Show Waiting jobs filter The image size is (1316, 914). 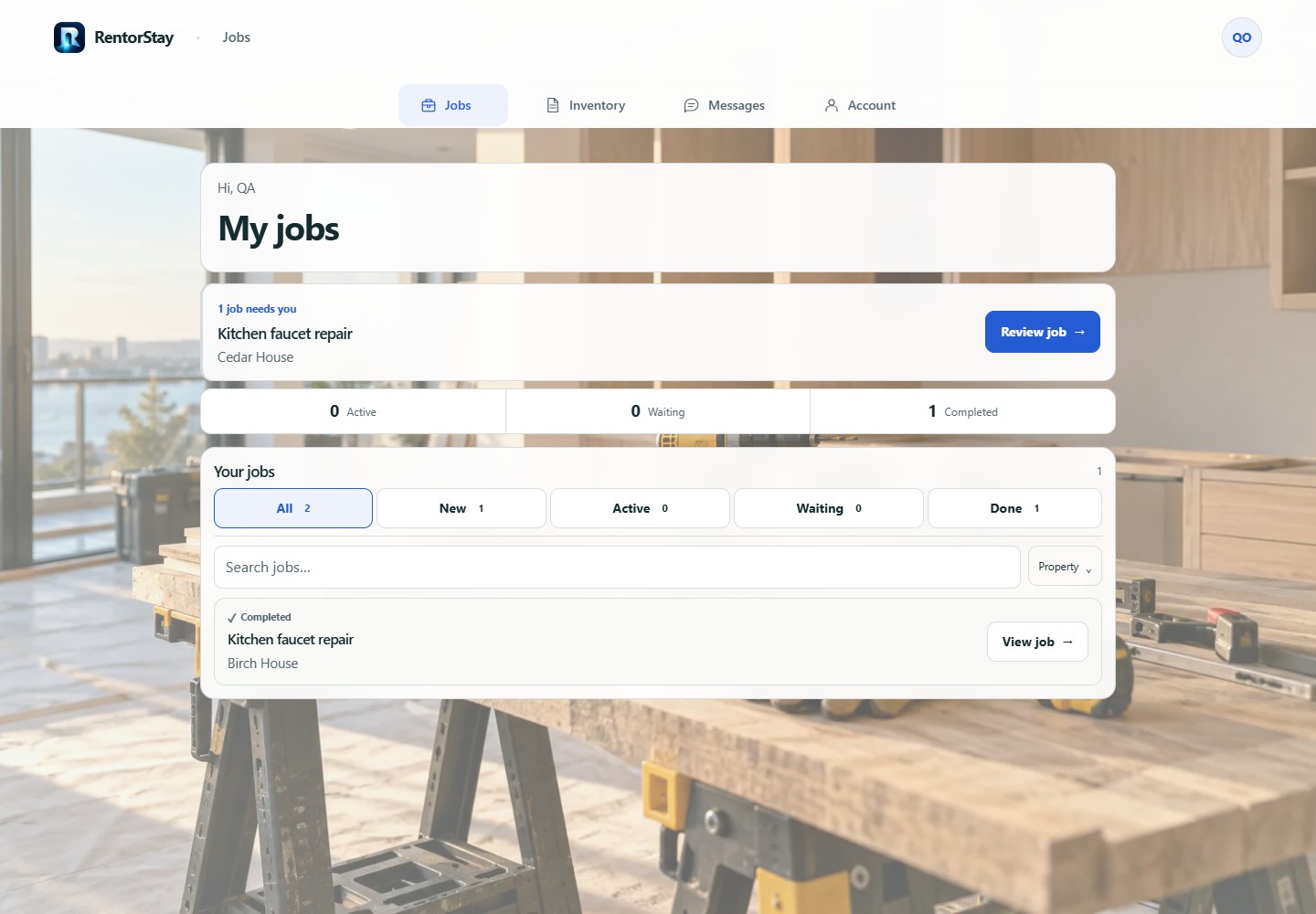coord(829,508)
